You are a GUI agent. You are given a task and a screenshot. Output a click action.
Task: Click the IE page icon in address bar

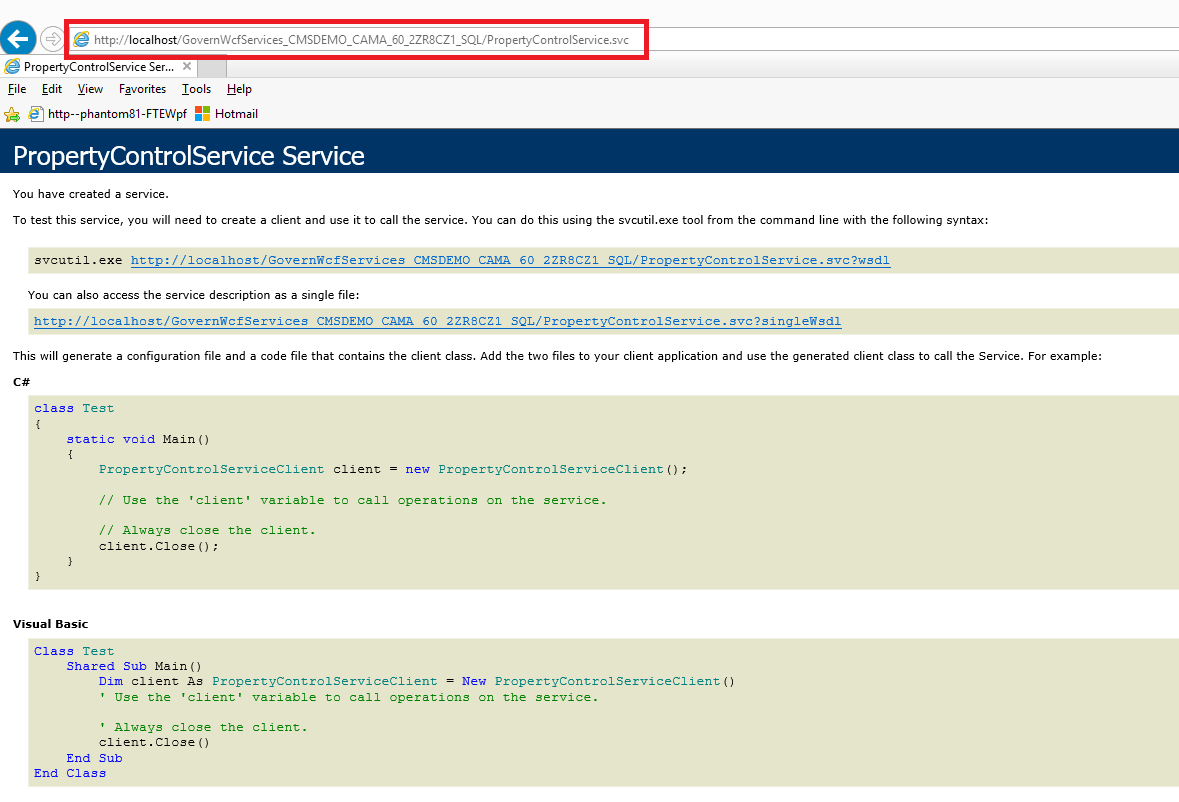pyautogui.click(x=81, y=40)
